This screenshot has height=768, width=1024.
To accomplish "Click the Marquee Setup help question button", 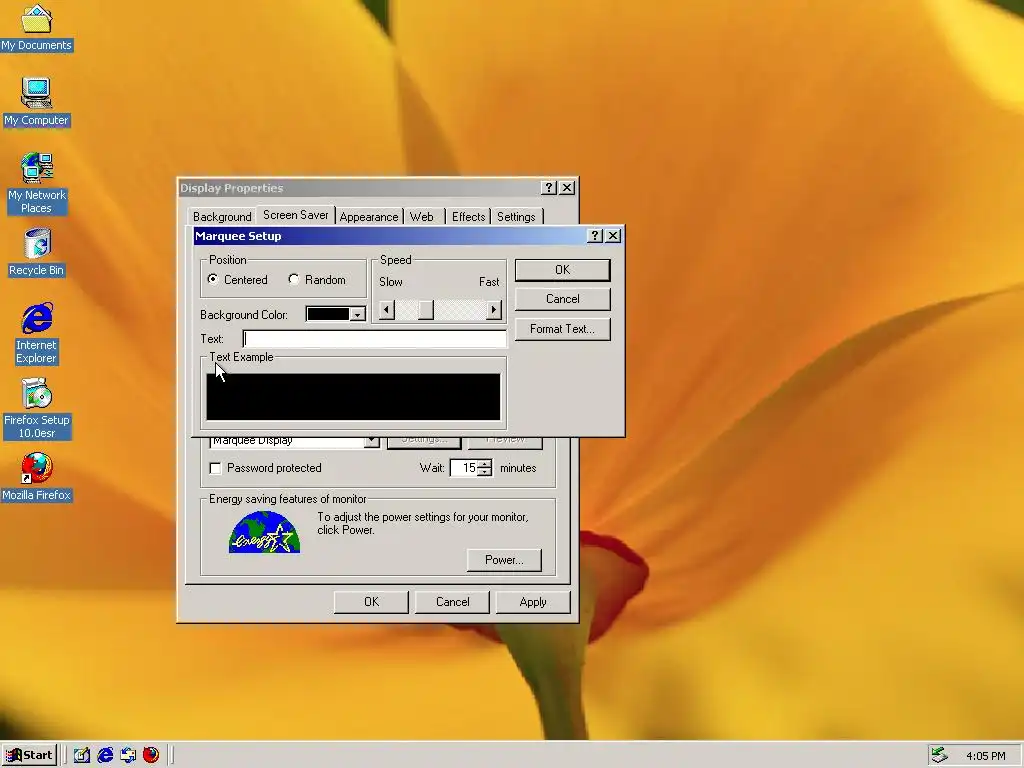I will pyautogui.click(x=595, y=236).
